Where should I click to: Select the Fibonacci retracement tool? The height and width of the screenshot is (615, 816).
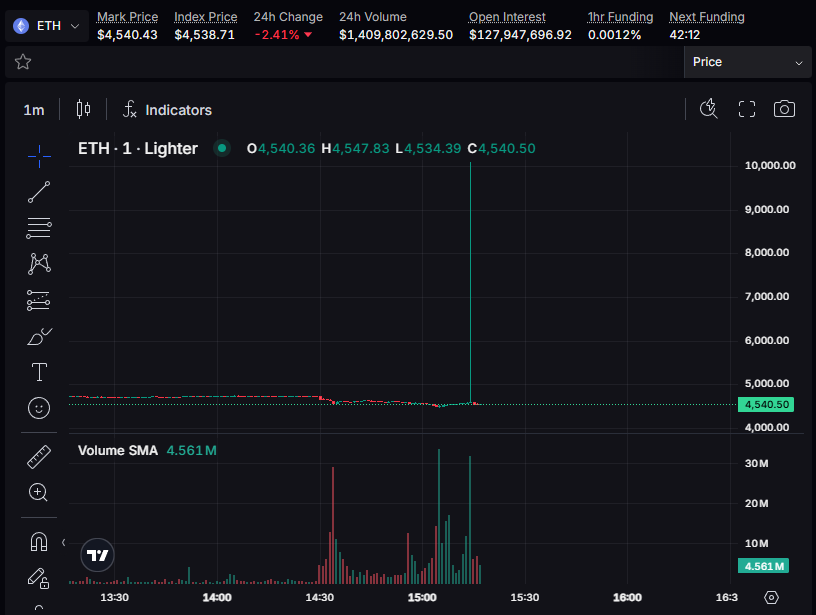tap(39, 228)
